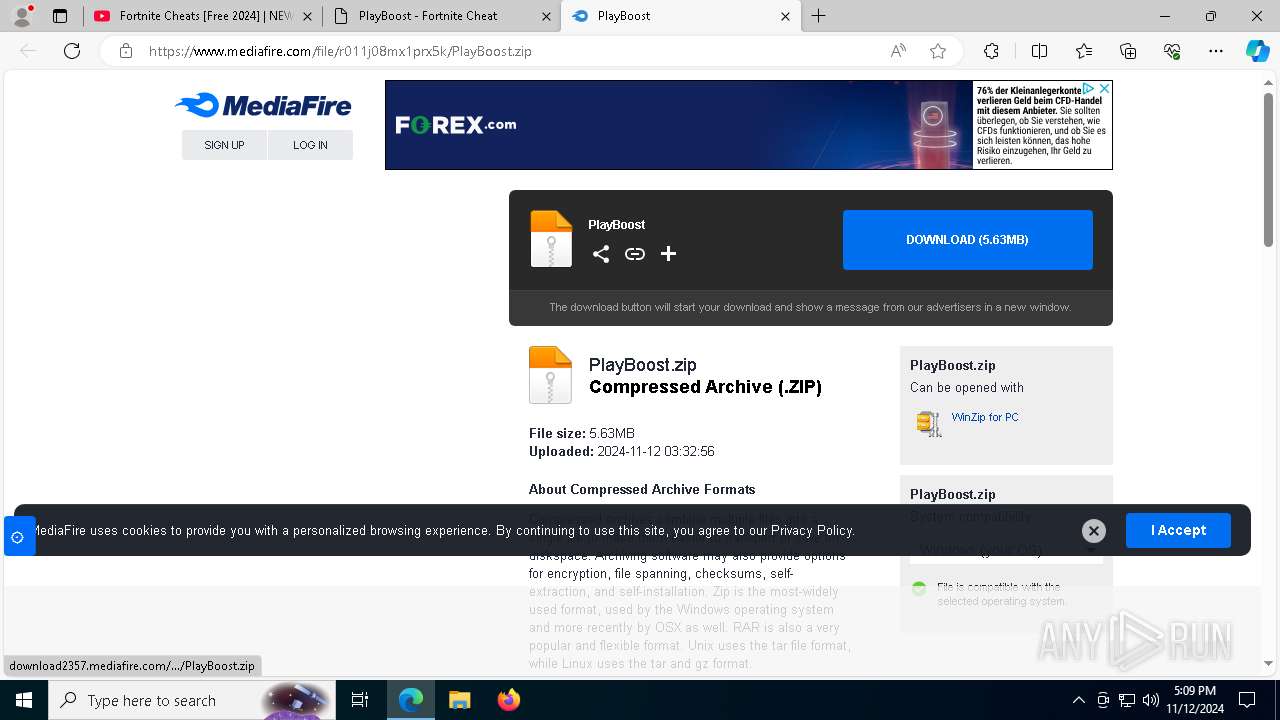1280x720 pixels.
Task: Open File Explorer from taskbar
Action: [x=459, y=700]
